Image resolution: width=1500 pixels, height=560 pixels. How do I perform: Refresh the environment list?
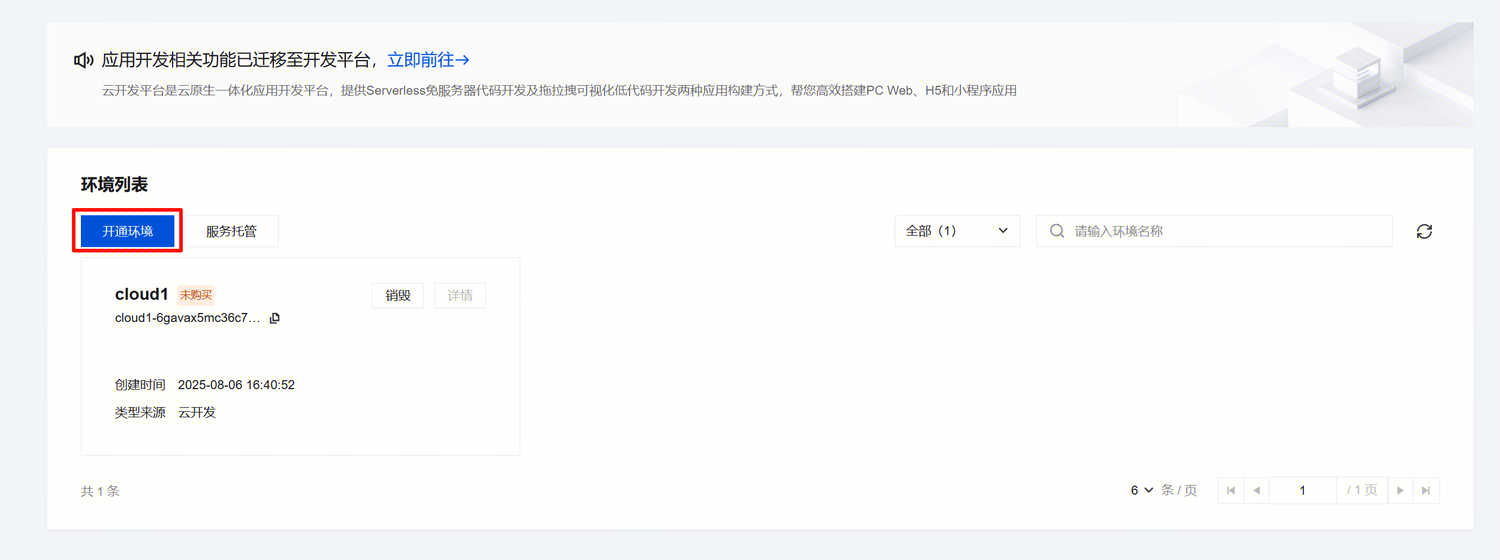pos(1424,231)
